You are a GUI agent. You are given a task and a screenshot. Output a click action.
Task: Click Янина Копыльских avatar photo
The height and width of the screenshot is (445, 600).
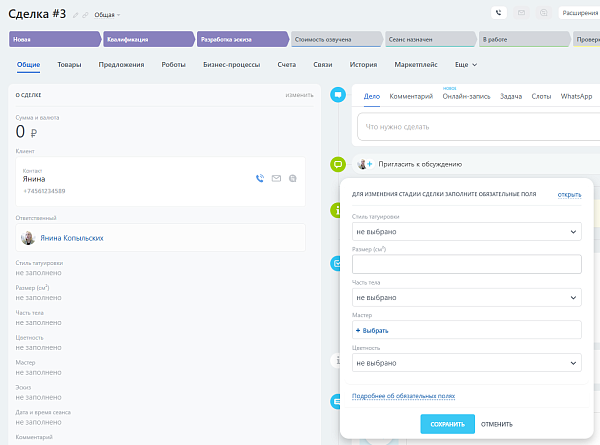point(28,238)
